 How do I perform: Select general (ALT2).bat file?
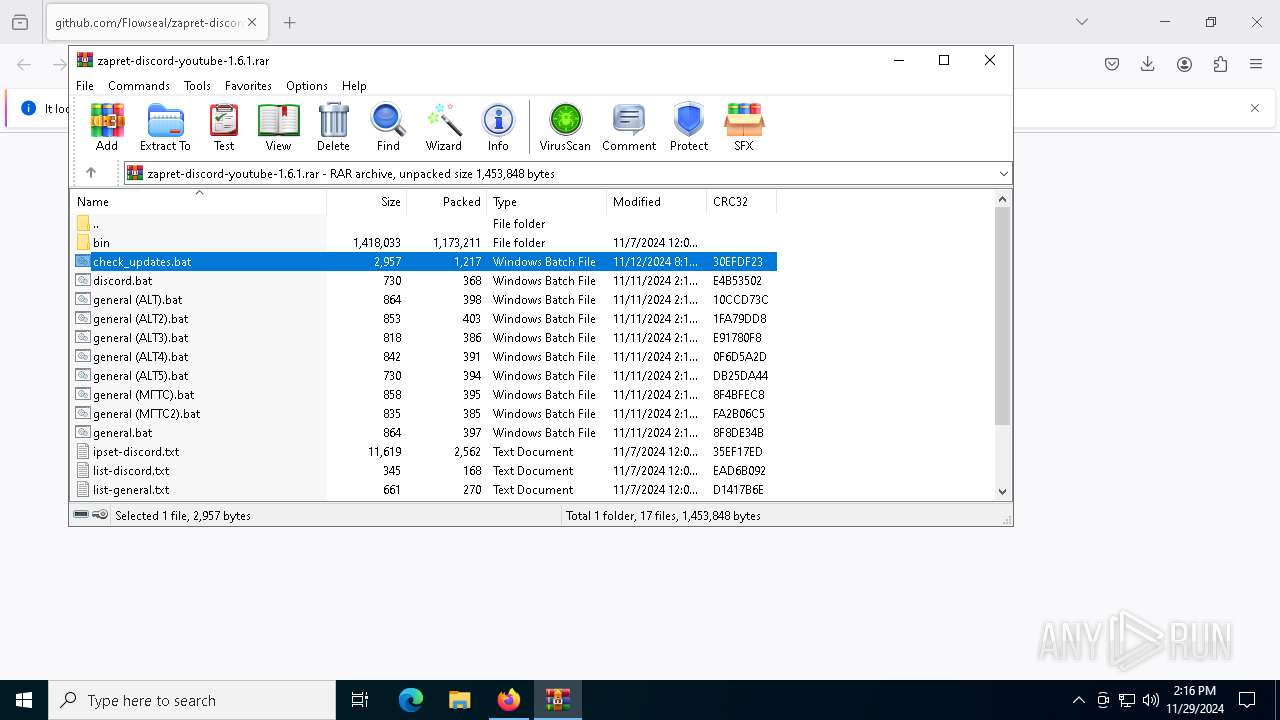pyautogui.click(x=425, y=319)
